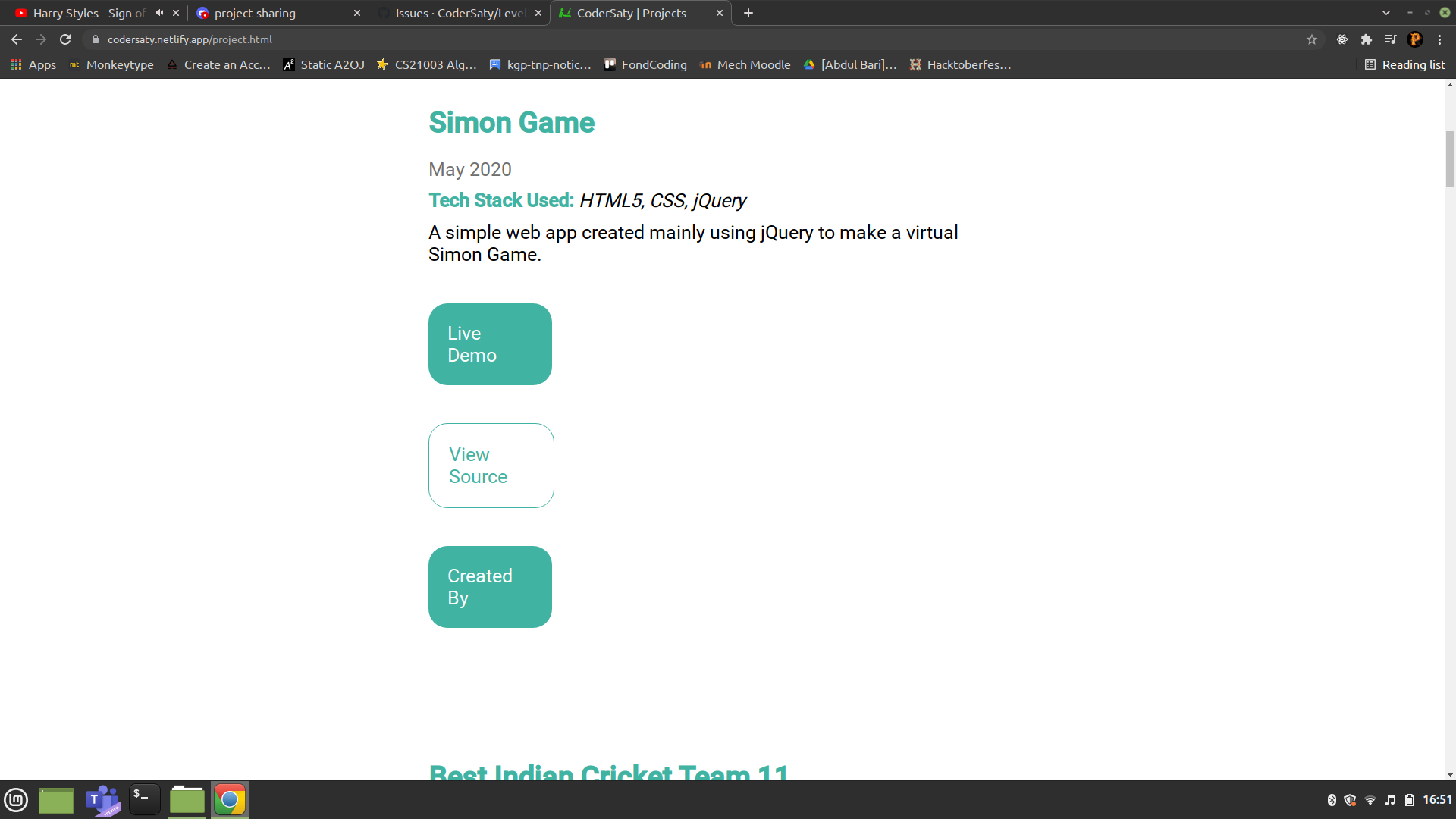Screen dimensions: 1456x819
Task: Open the media control icon in the toolbar
Action: click(x=1390, y=39)
